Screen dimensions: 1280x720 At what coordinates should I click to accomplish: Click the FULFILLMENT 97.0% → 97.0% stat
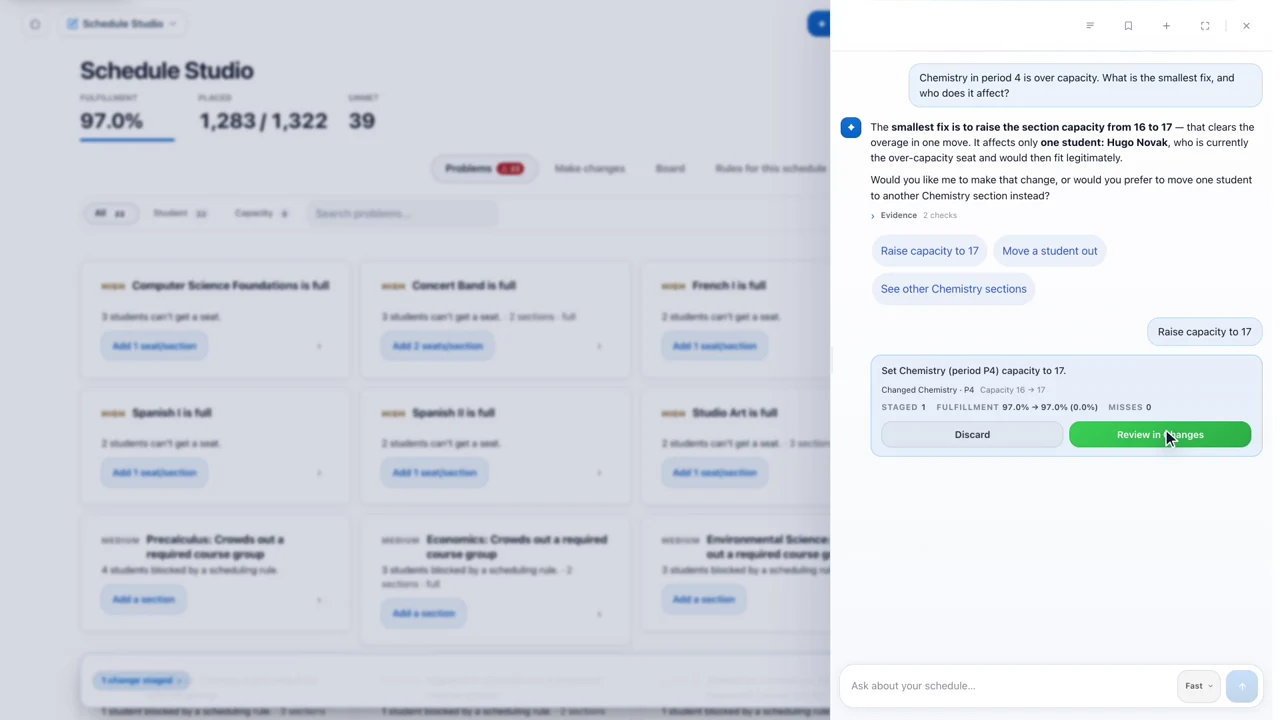[1017, 407]
